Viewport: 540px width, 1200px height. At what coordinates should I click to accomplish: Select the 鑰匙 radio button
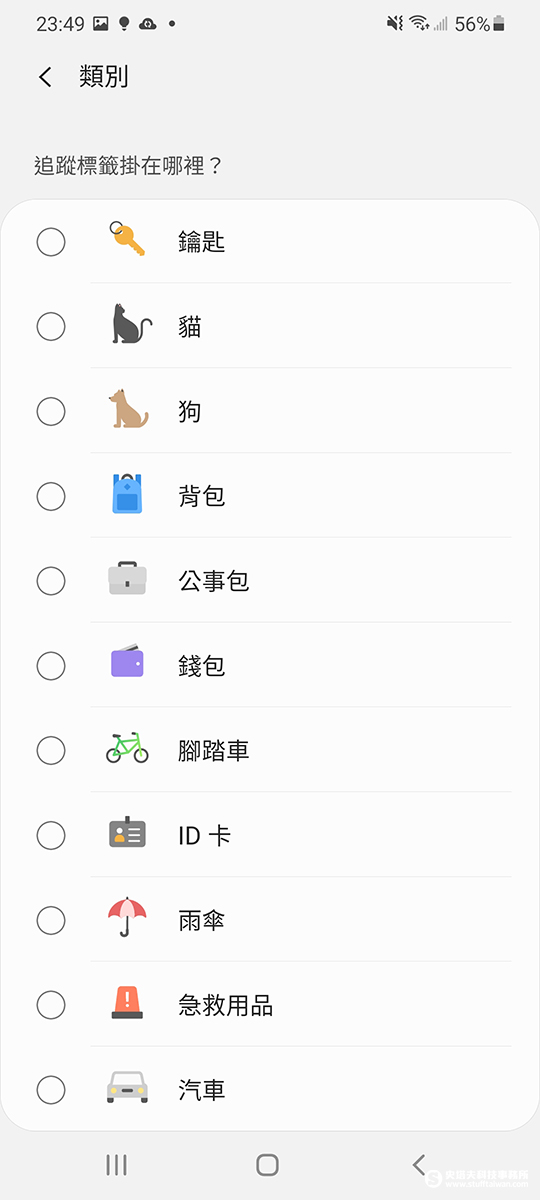[x=51, y=242]
